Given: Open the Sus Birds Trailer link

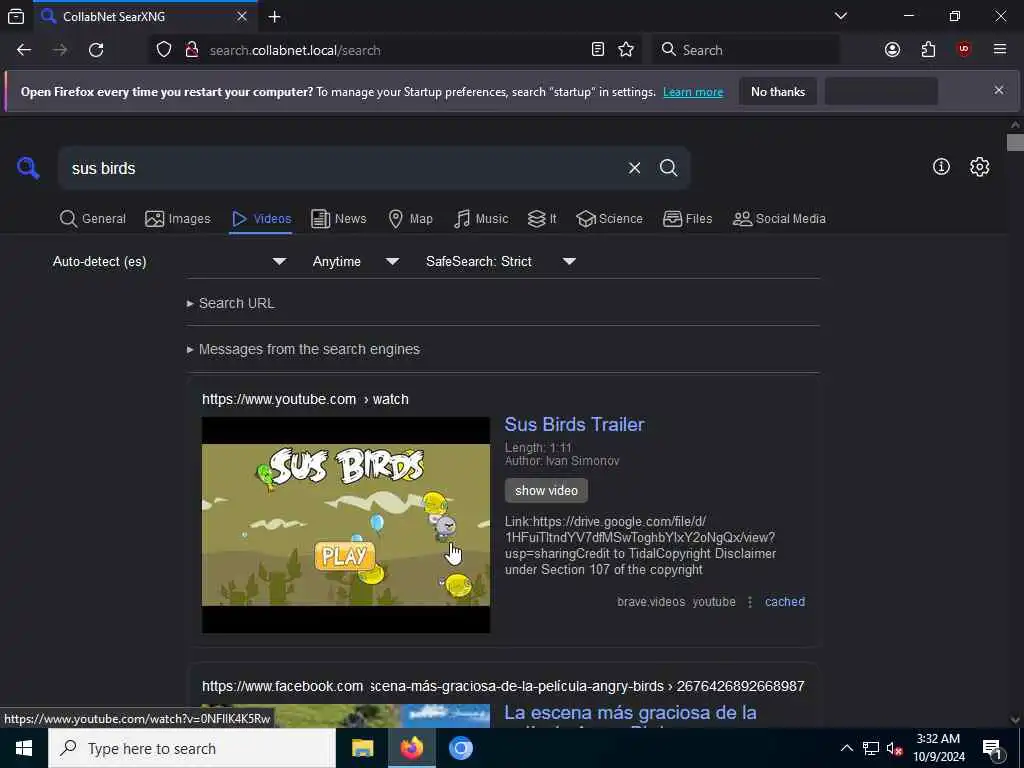Looking at the screenshot, I should click(574, 424).
